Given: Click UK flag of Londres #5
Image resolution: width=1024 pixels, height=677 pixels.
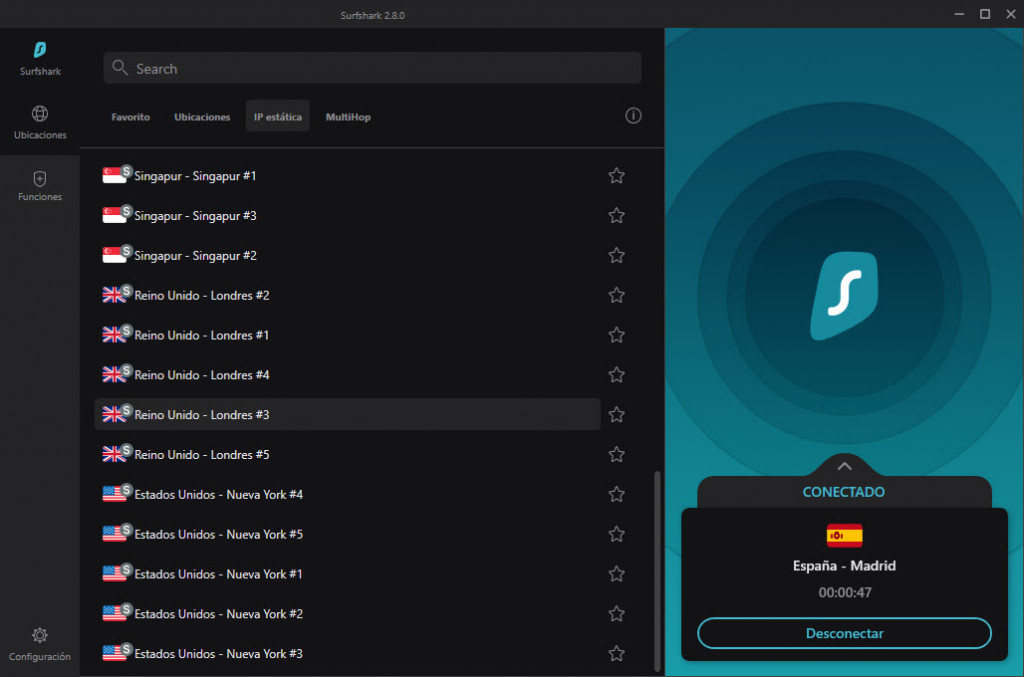Looking at the screenshot, I should pos(114,455).
